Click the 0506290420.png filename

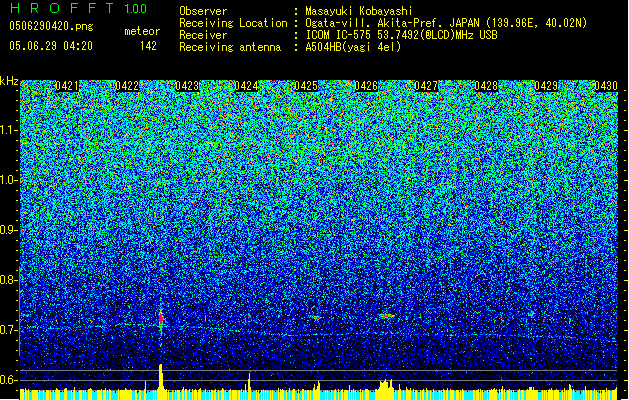[x=51, y=26]
